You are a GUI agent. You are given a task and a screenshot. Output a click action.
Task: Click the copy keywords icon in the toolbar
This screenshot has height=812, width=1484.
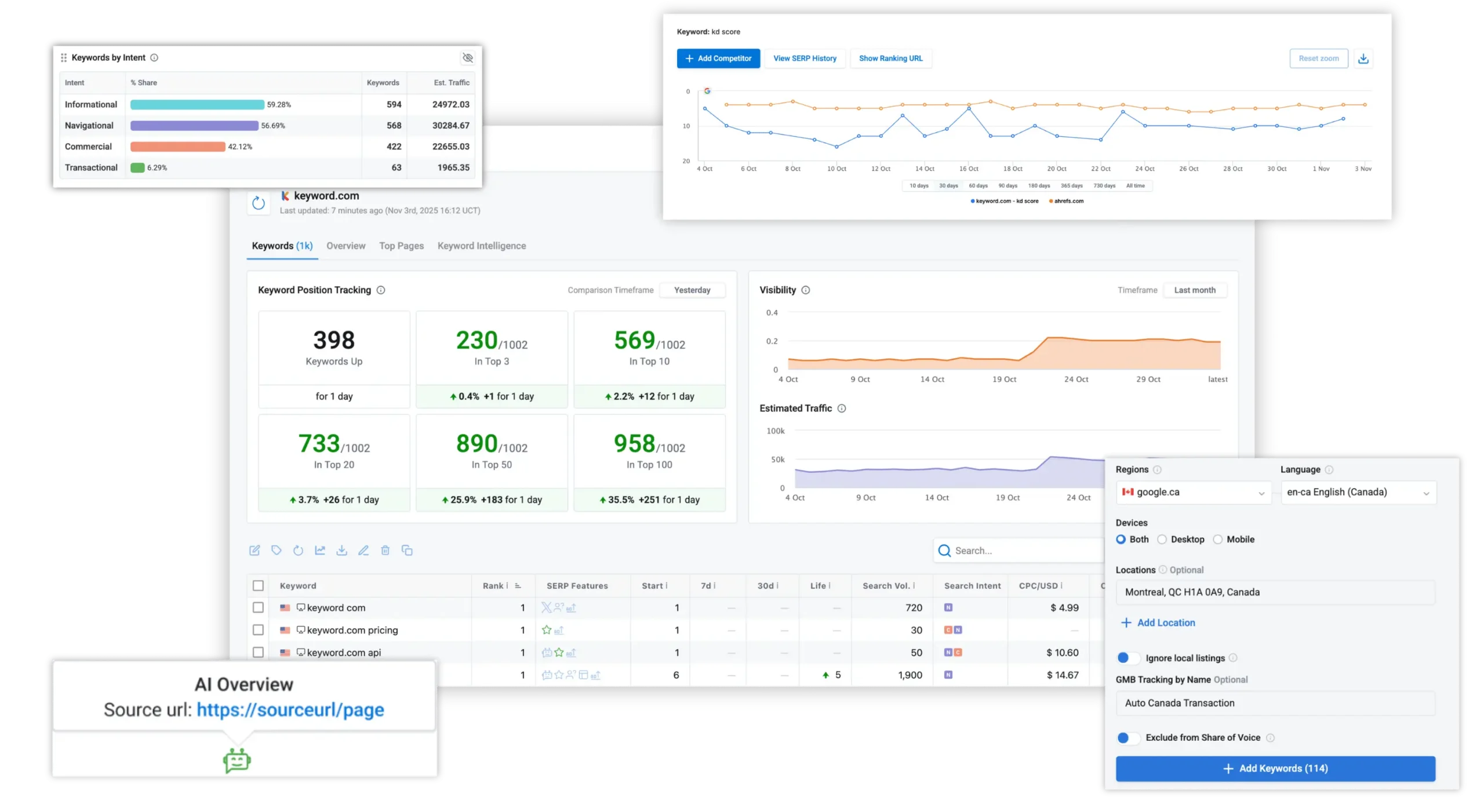[x=408, y=550]
